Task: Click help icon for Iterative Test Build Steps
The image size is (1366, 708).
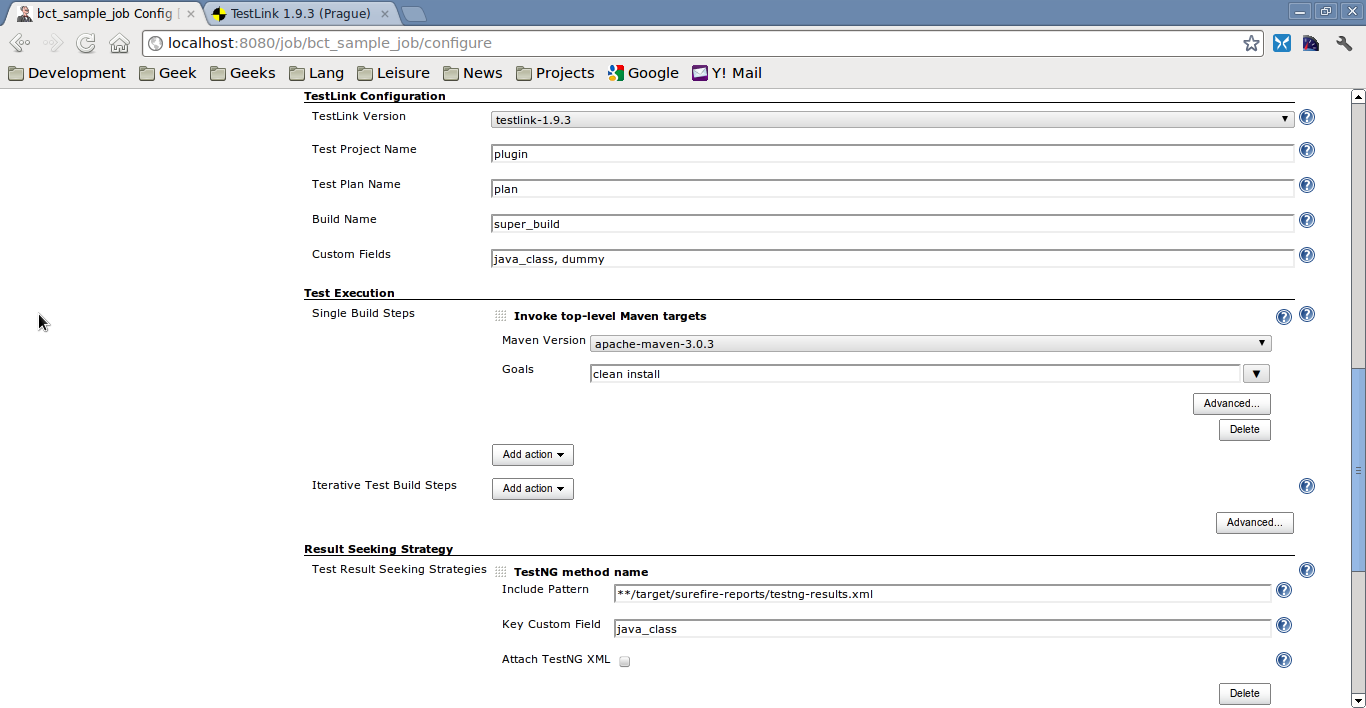Action: point(1306,486)
